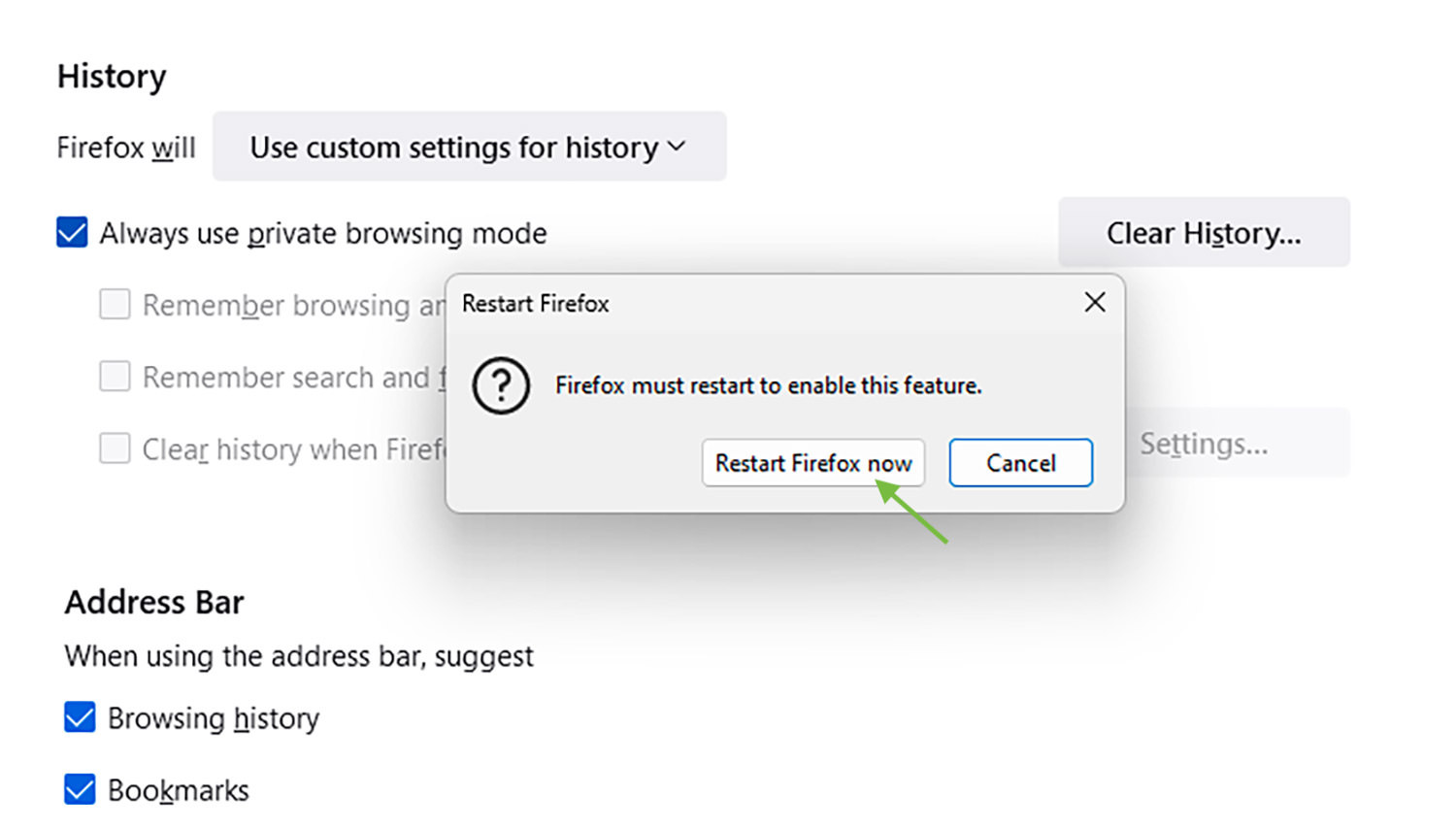Uncheck Browsing history suggestion checkbox

tap(80, 718)
